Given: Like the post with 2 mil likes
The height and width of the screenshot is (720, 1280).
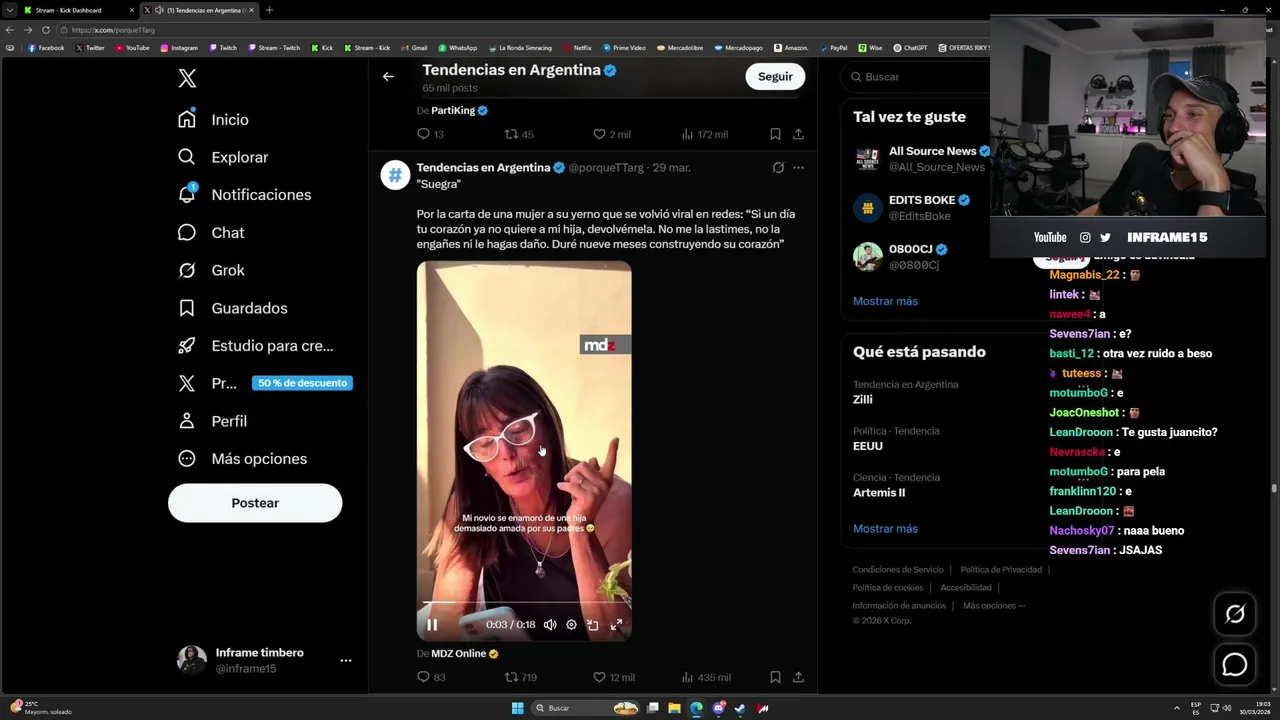Looking at the screenshot, I should [611, 134].
